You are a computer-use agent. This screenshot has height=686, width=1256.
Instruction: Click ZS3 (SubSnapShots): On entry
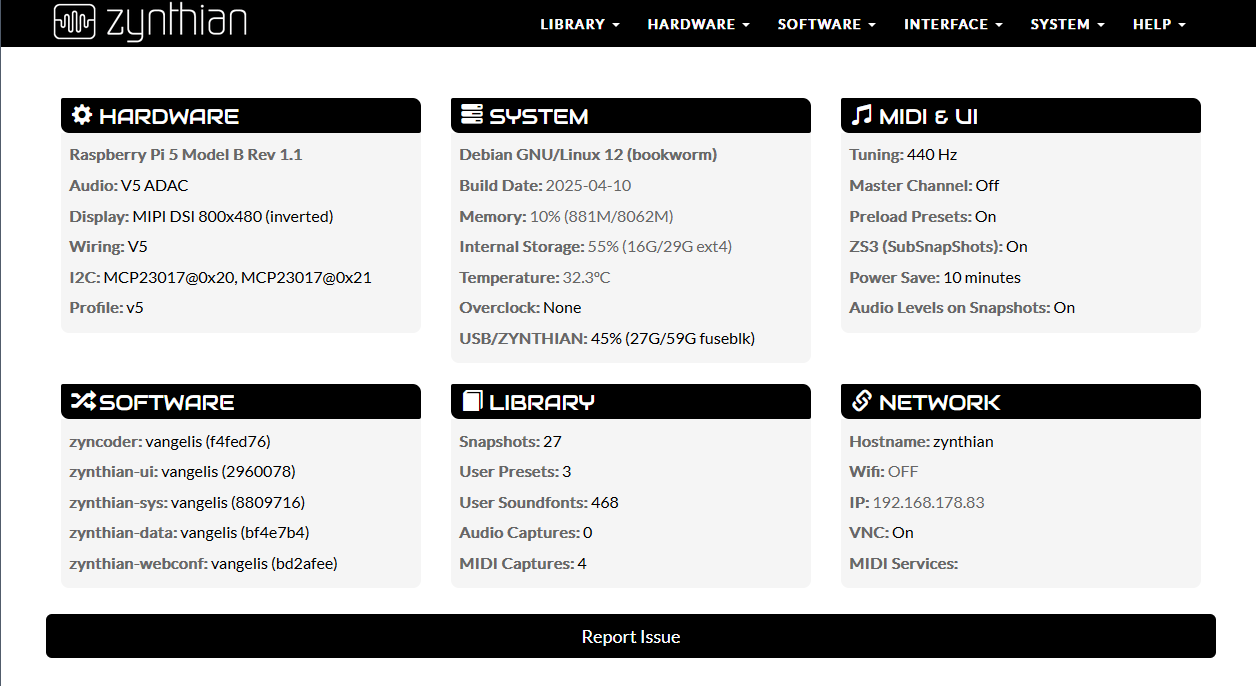(938, 246)
